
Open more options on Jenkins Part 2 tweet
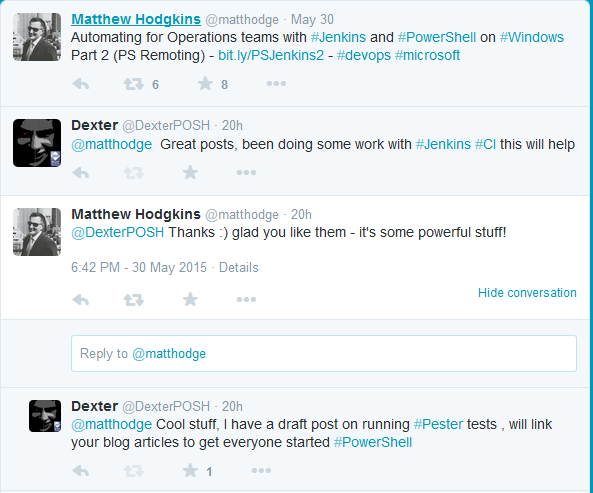(x=276, y=84)
